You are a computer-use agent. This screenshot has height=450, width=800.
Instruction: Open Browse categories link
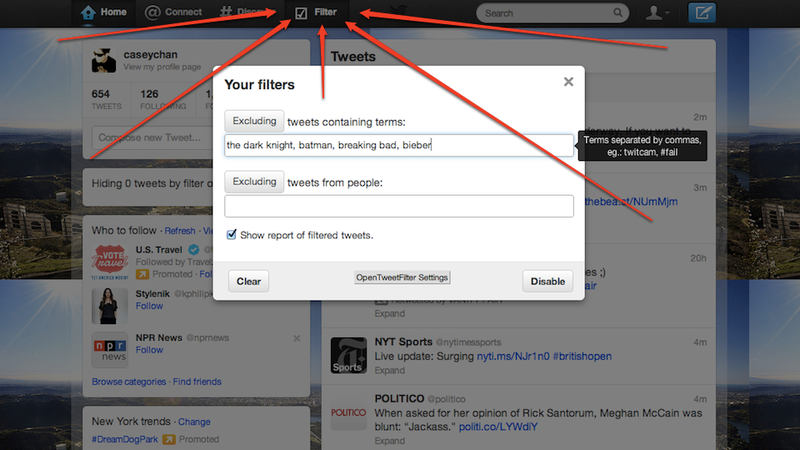click(129, 382)
